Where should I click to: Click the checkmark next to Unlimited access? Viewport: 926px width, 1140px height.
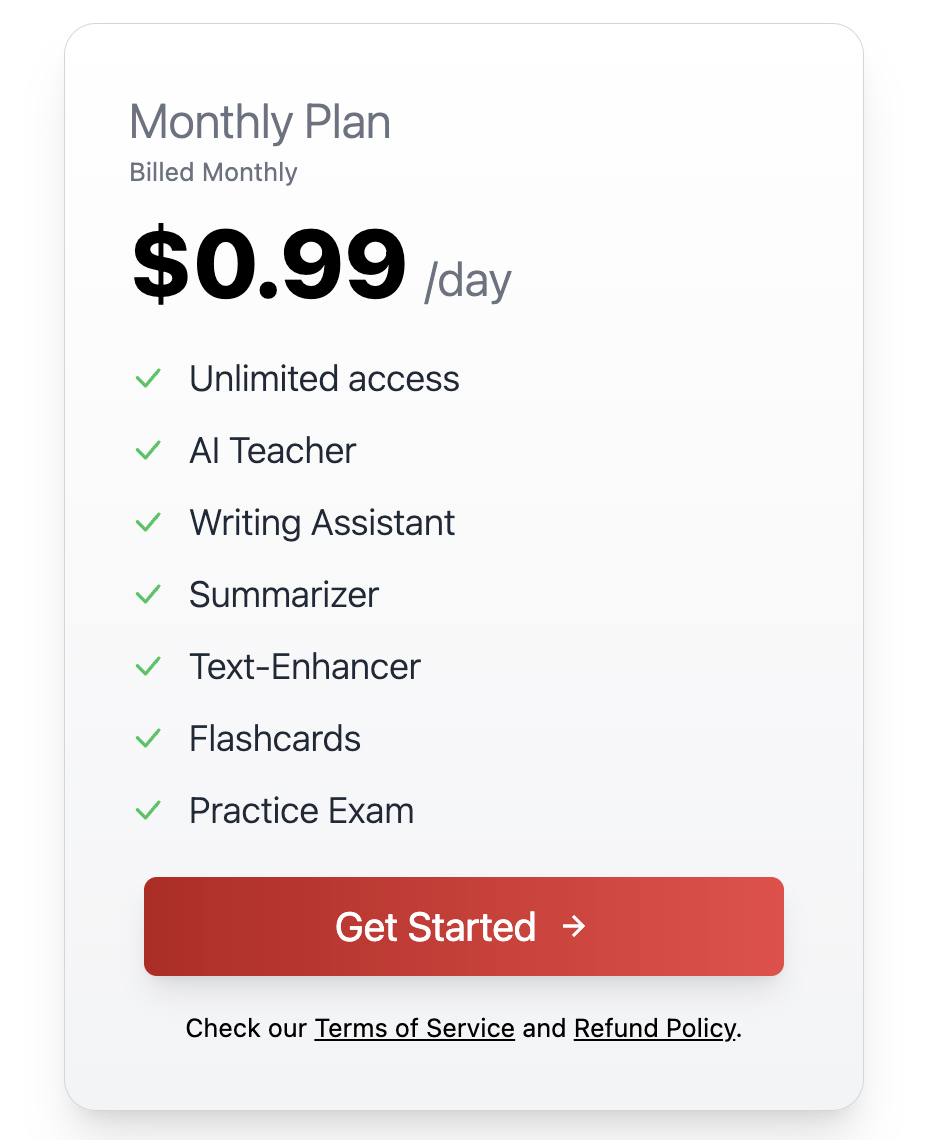[148, 379]
